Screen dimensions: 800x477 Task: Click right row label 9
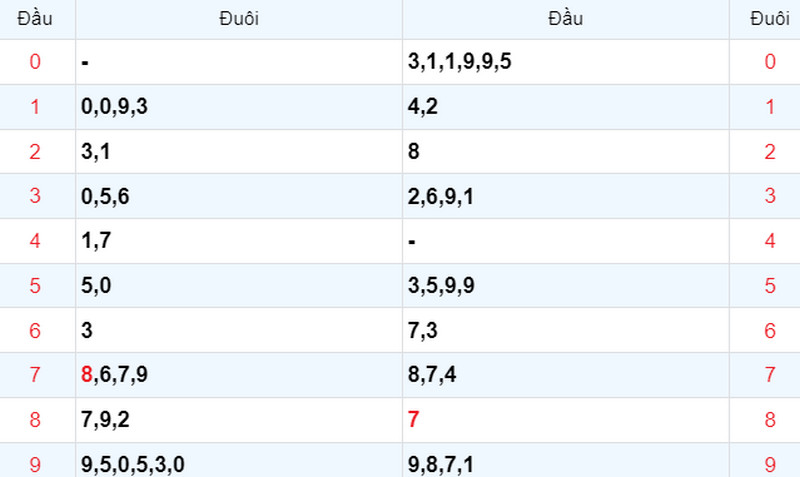[x=769, y=464]
